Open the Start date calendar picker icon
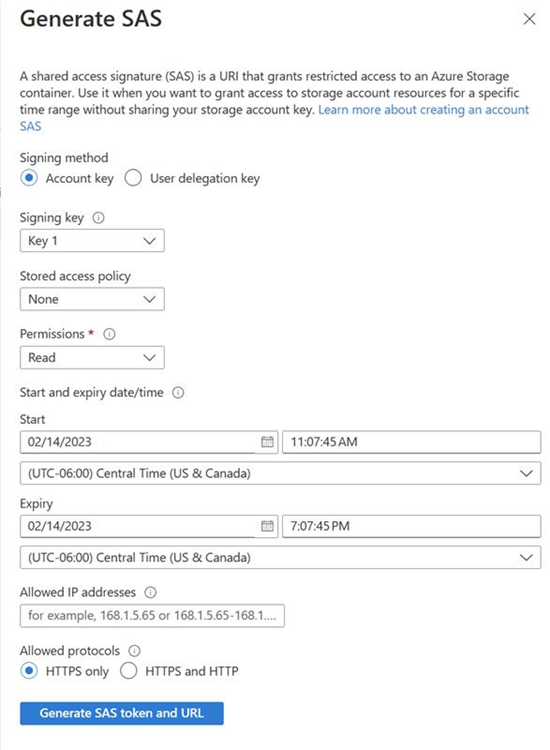This screenshot has height=750, width=550. (x=267, y=442)
